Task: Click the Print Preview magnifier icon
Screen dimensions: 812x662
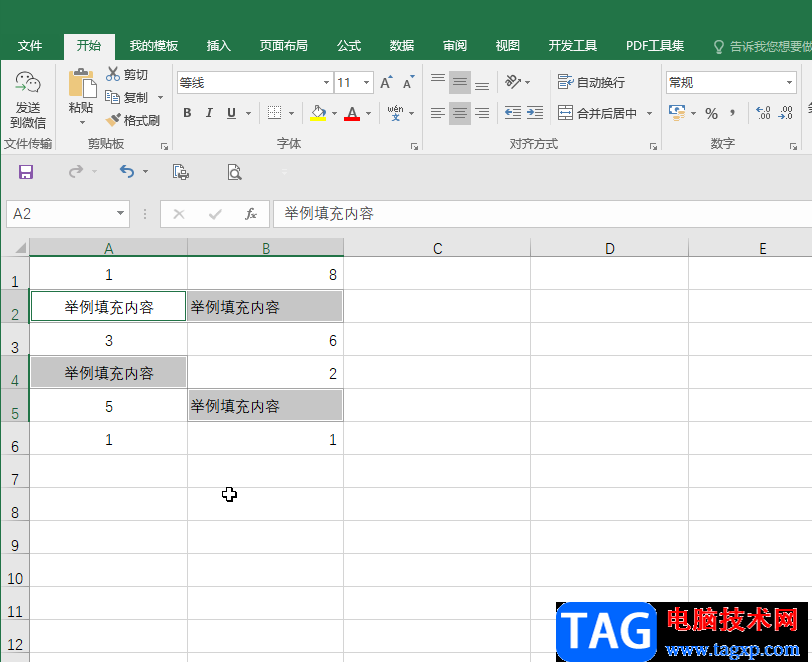Action: tap(234, 172)
